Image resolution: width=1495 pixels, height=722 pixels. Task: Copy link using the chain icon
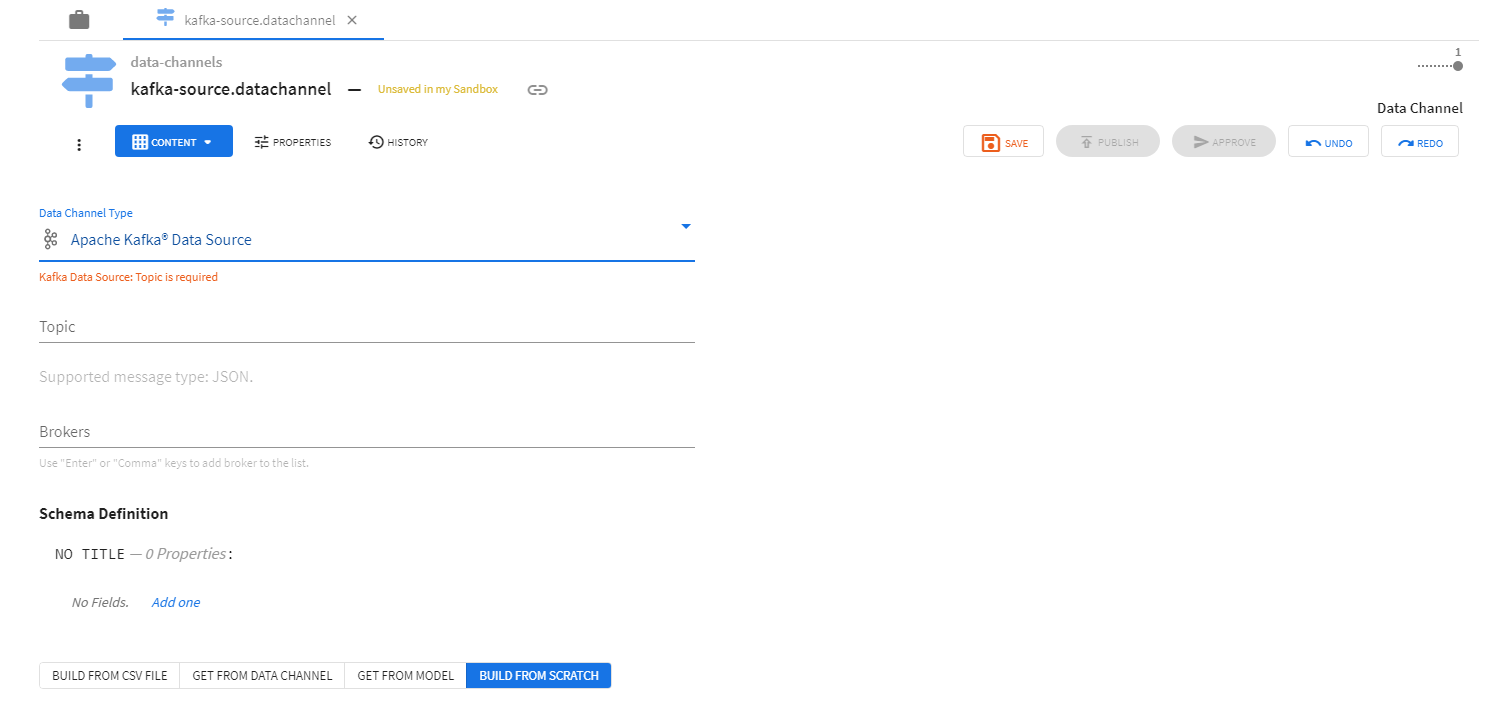[x=538, y=90]
